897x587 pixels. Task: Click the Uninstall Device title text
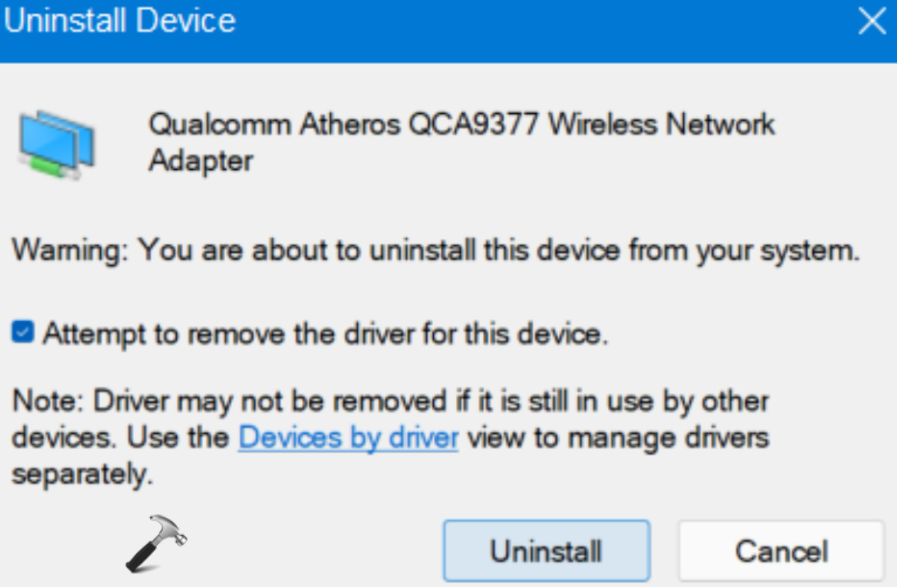pos(120,22)
